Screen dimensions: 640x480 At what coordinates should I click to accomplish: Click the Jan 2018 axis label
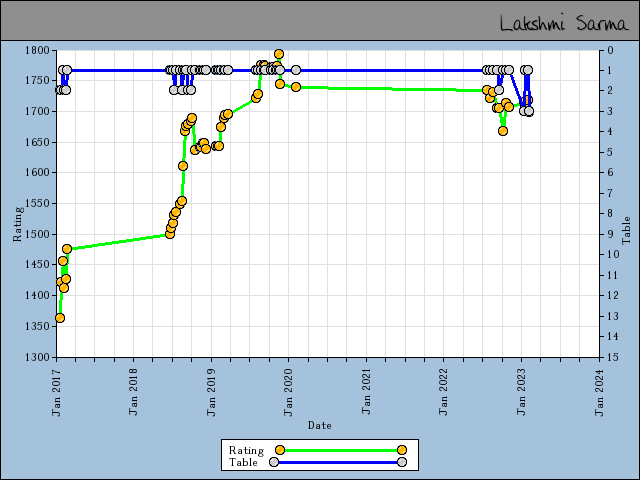pos(133,392)
